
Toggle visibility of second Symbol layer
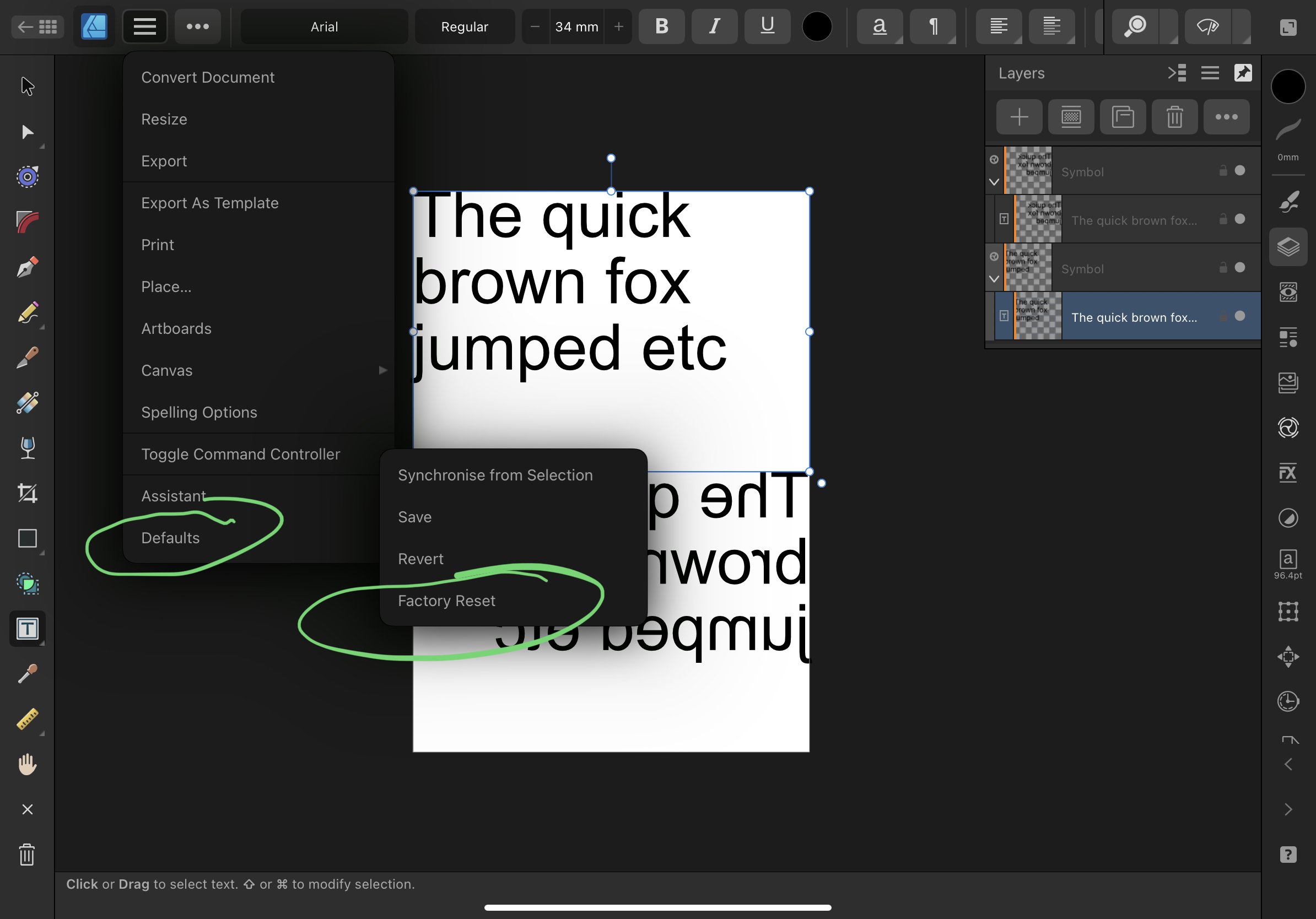click(x=1240, y=268)
